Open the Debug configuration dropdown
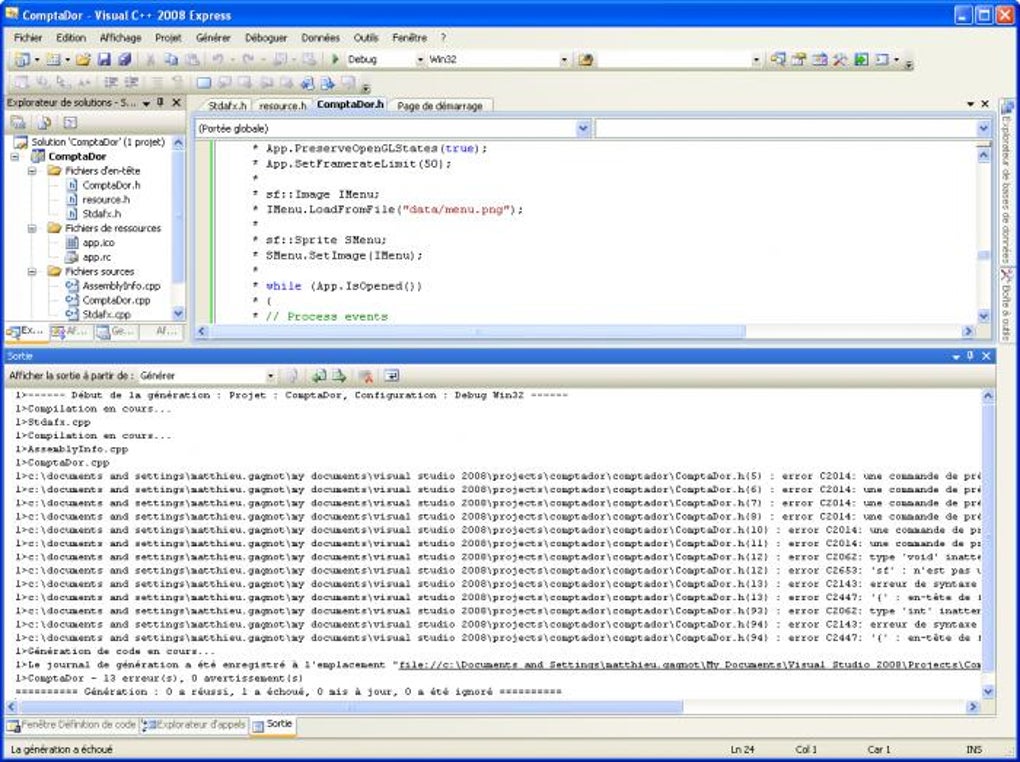This screenshot has width=1020, height=762. coord(420,60)
